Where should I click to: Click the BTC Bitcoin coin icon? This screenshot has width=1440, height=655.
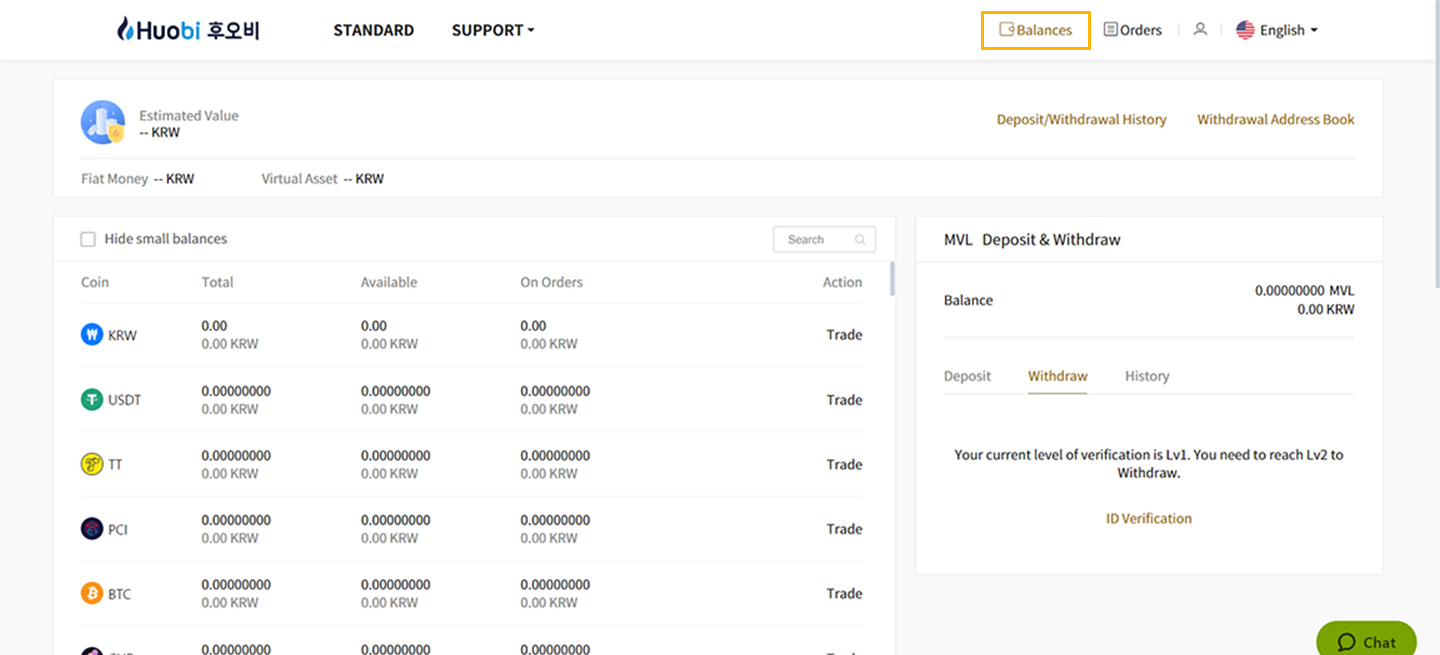coord(92,594)
